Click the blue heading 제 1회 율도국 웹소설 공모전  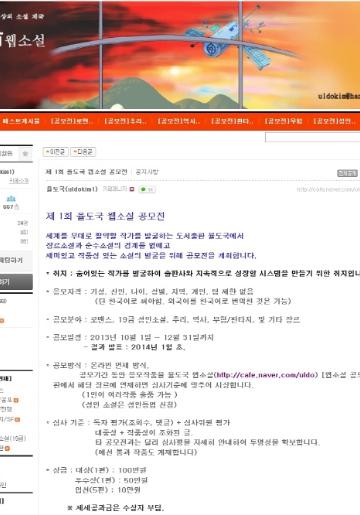coord(105,216)
